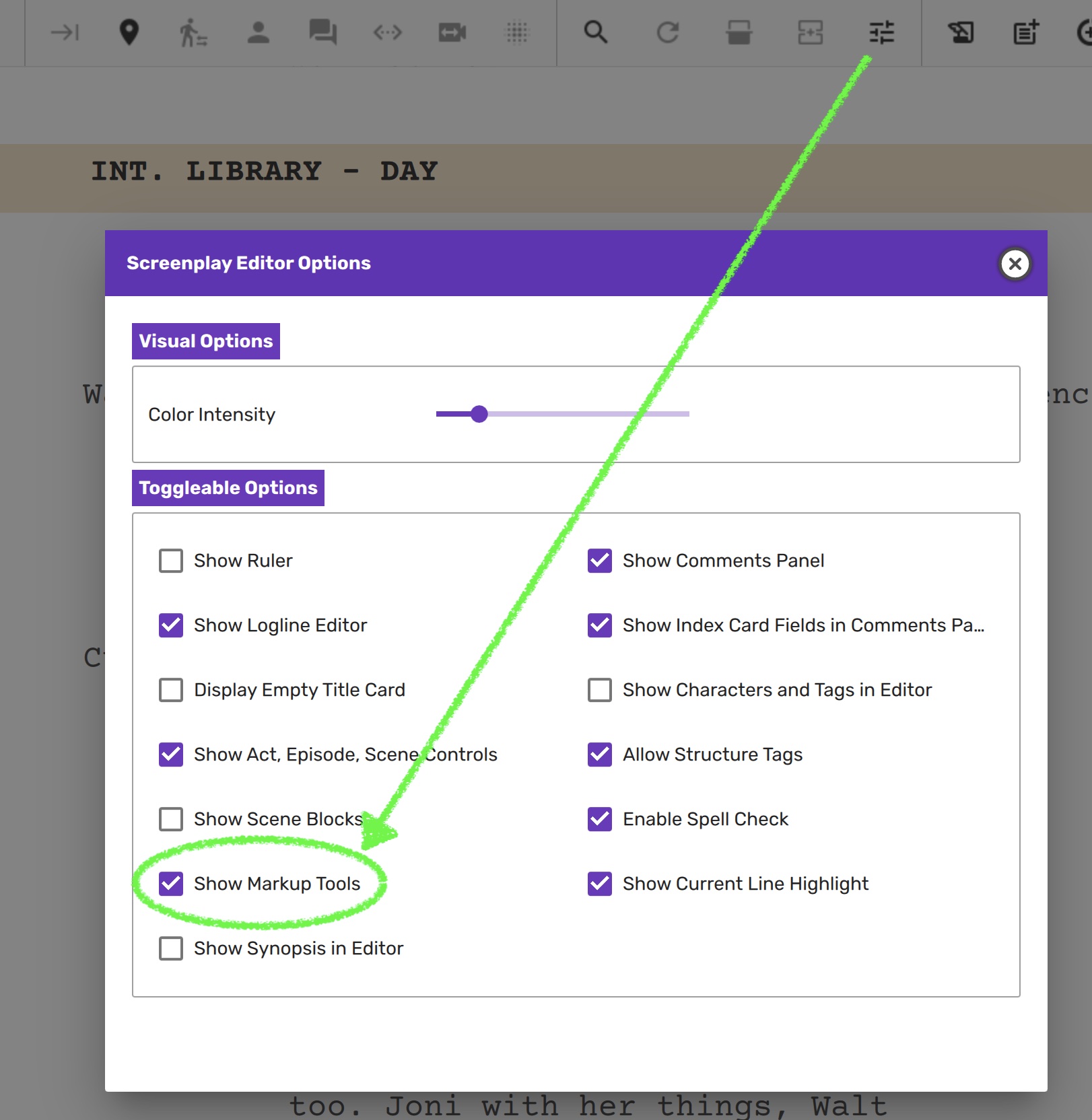Click the video camera shot icon
1092x1120 pixels.
click(x=452, y=32)
